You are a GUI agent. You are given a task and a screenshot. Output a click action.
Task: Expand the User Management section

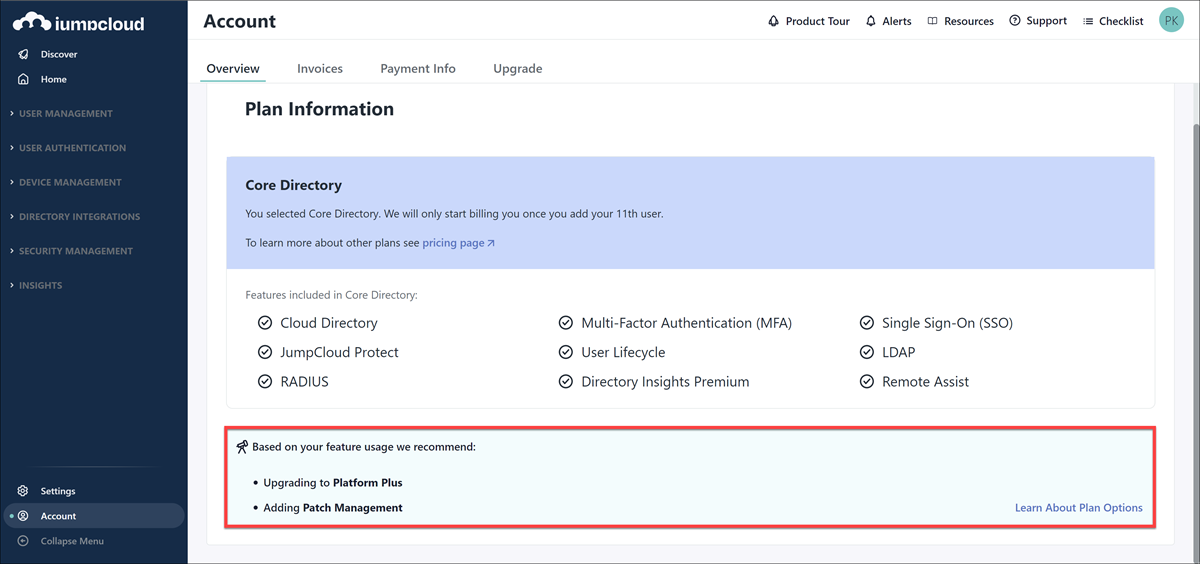65,114
